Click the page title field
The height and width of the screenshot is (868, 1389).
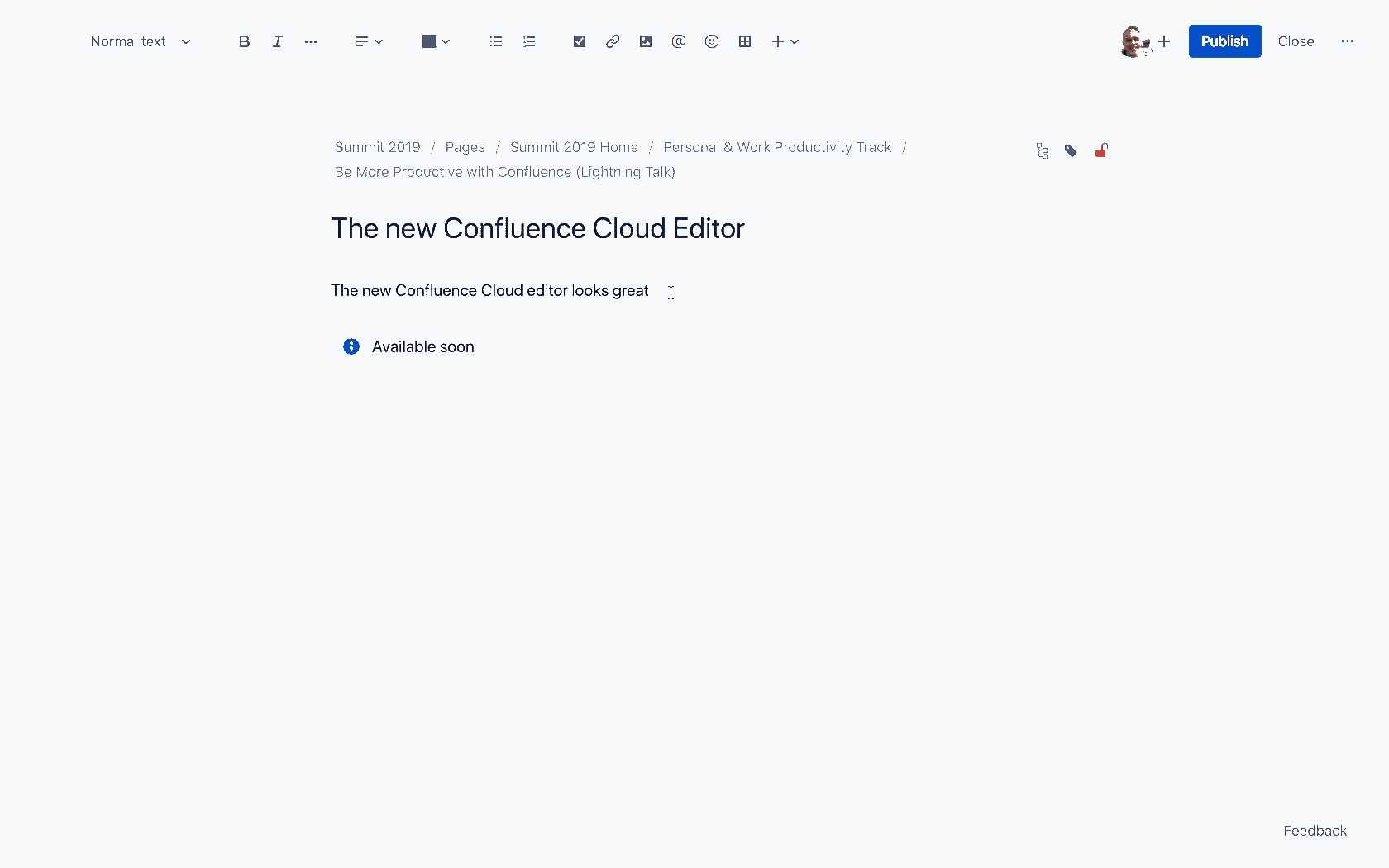coord(537,228)
